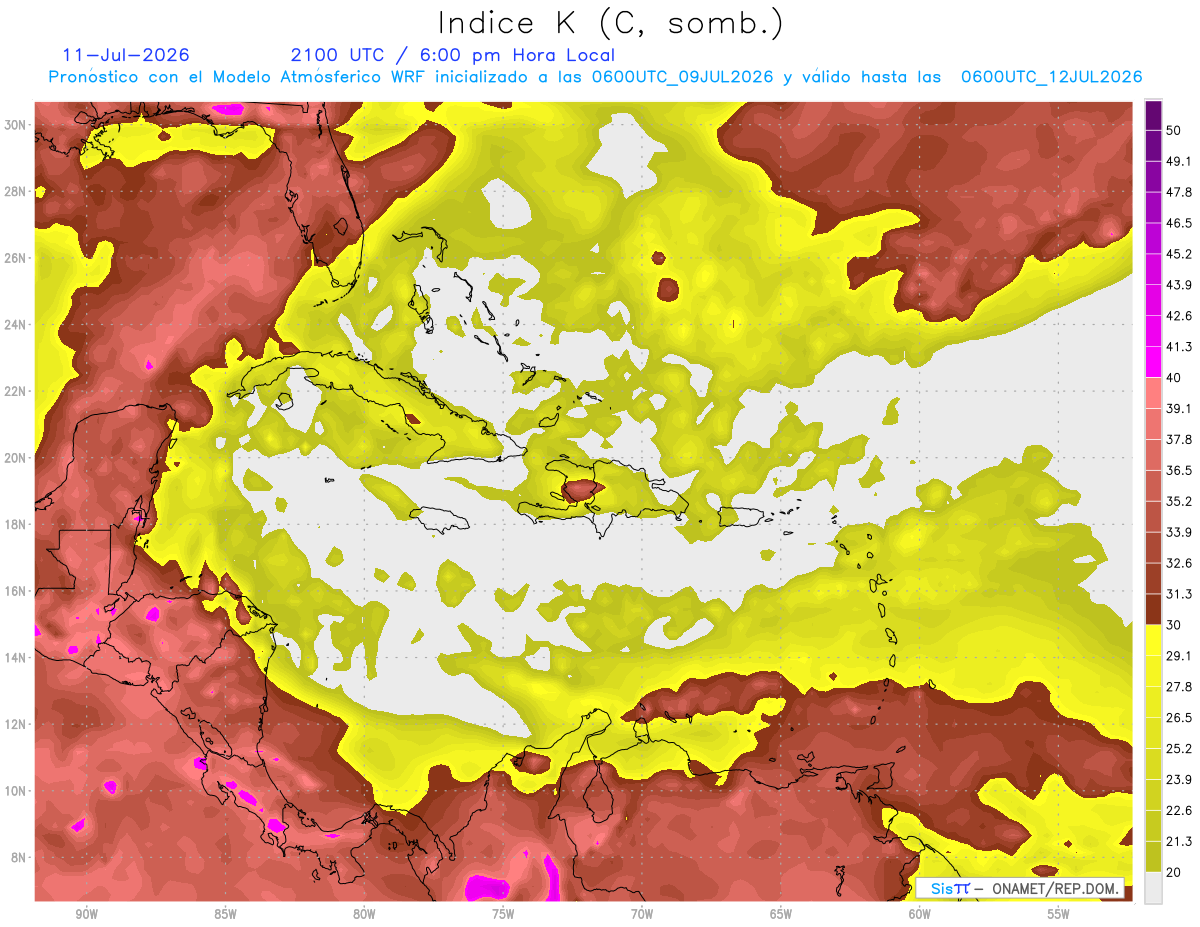This screenshot has width=1200, height=927.
Task: Click the '36.5' color scale value
Action: tap(1178, 470)
